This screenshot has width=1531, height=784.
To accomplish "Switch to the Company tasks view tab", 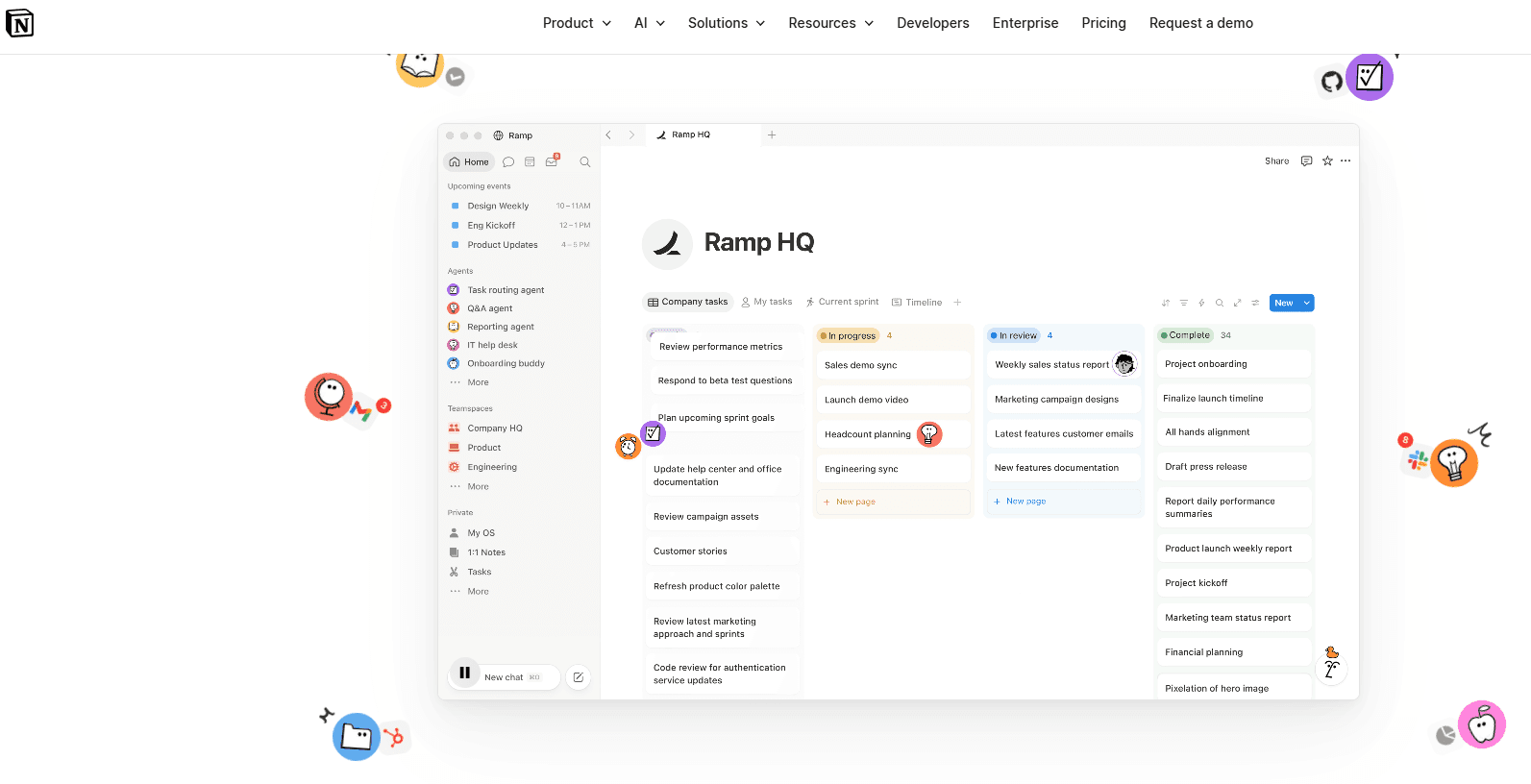I will [x=687, y=302].
